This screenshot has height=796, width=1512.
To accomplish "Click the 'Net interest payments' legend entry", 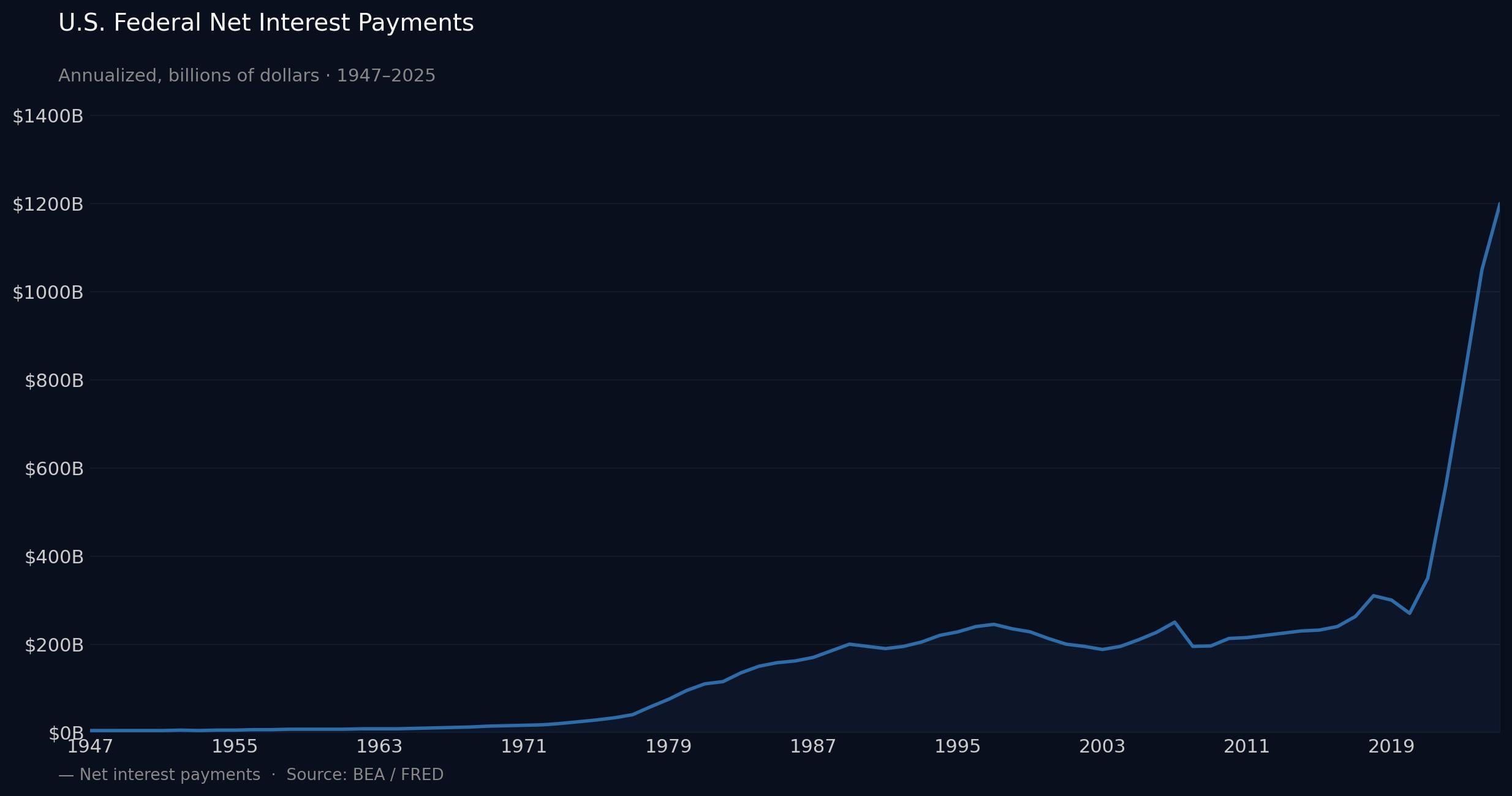I will [x=159, y=775].
